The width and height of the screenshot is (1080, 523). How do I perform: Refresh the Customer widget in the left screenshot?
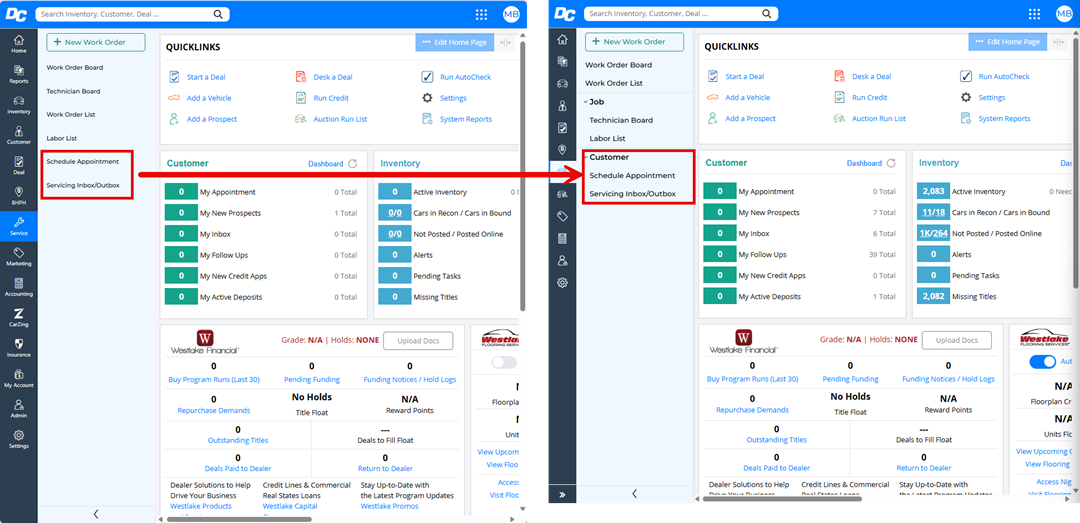353,163
